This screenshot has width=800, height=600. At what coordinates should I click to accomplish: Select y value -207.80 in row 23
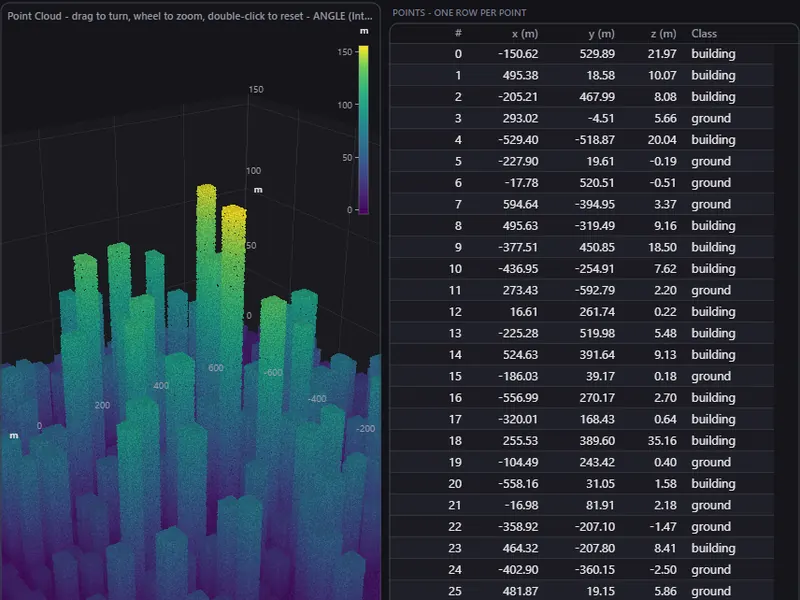(x=595, y=547)
